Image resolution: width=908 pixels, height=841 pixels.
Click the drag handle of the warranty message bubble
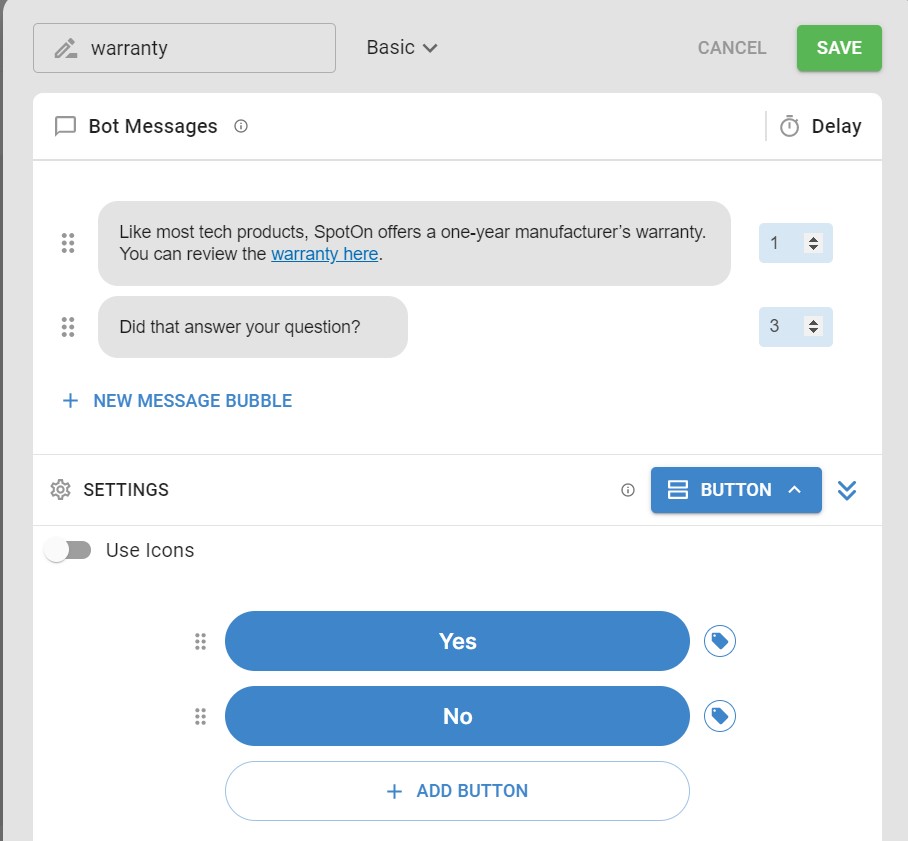(x=68, y=243)
